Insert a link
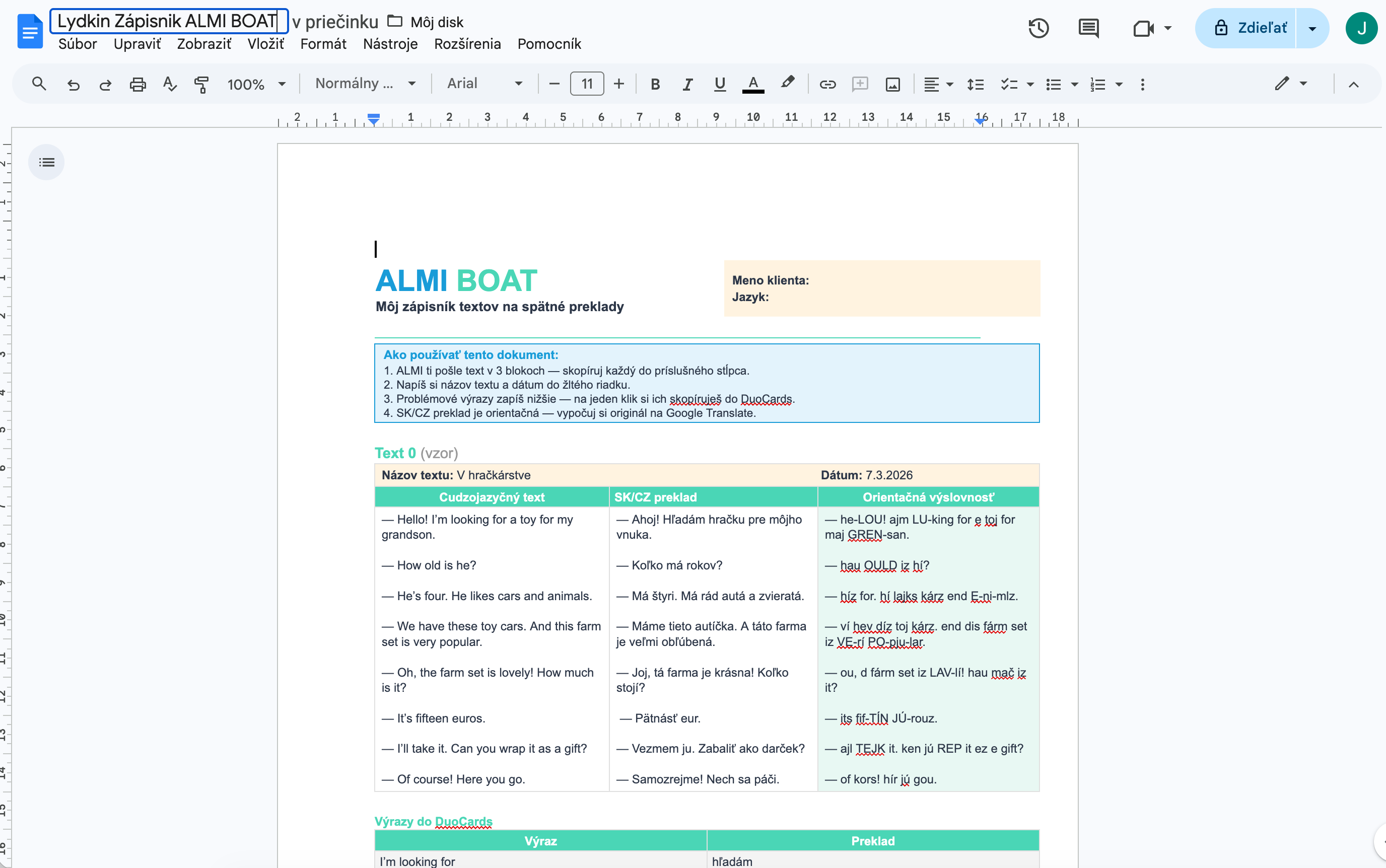 point(827,84)
